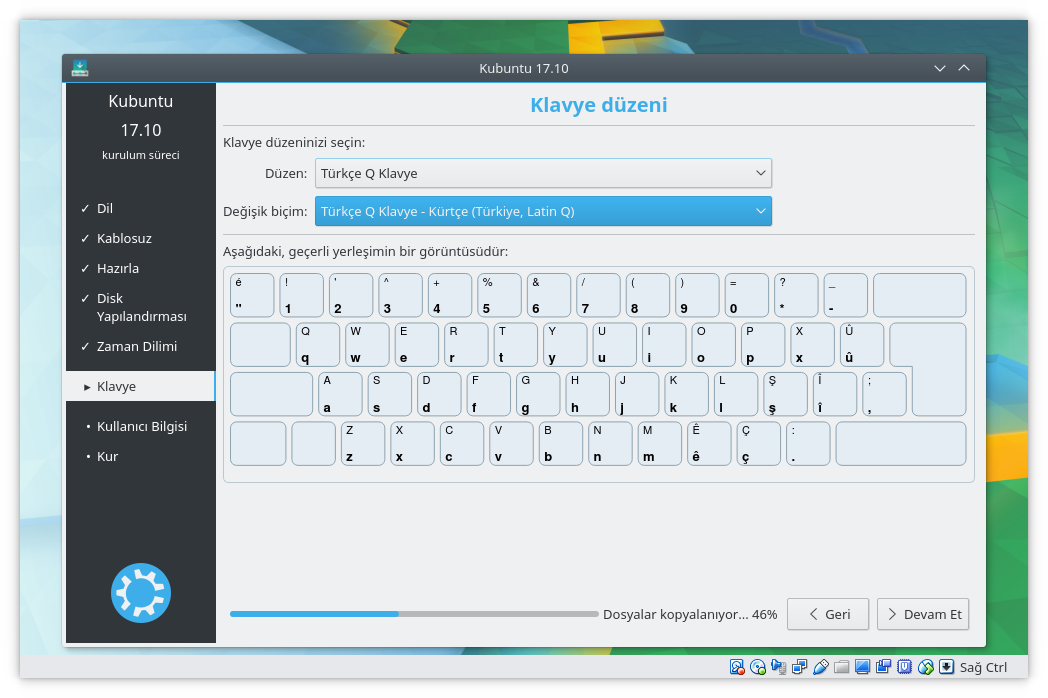This screenshot has height=698, width=1048.
Task: Click the mouse integration status icon
Action: [926, 667]
